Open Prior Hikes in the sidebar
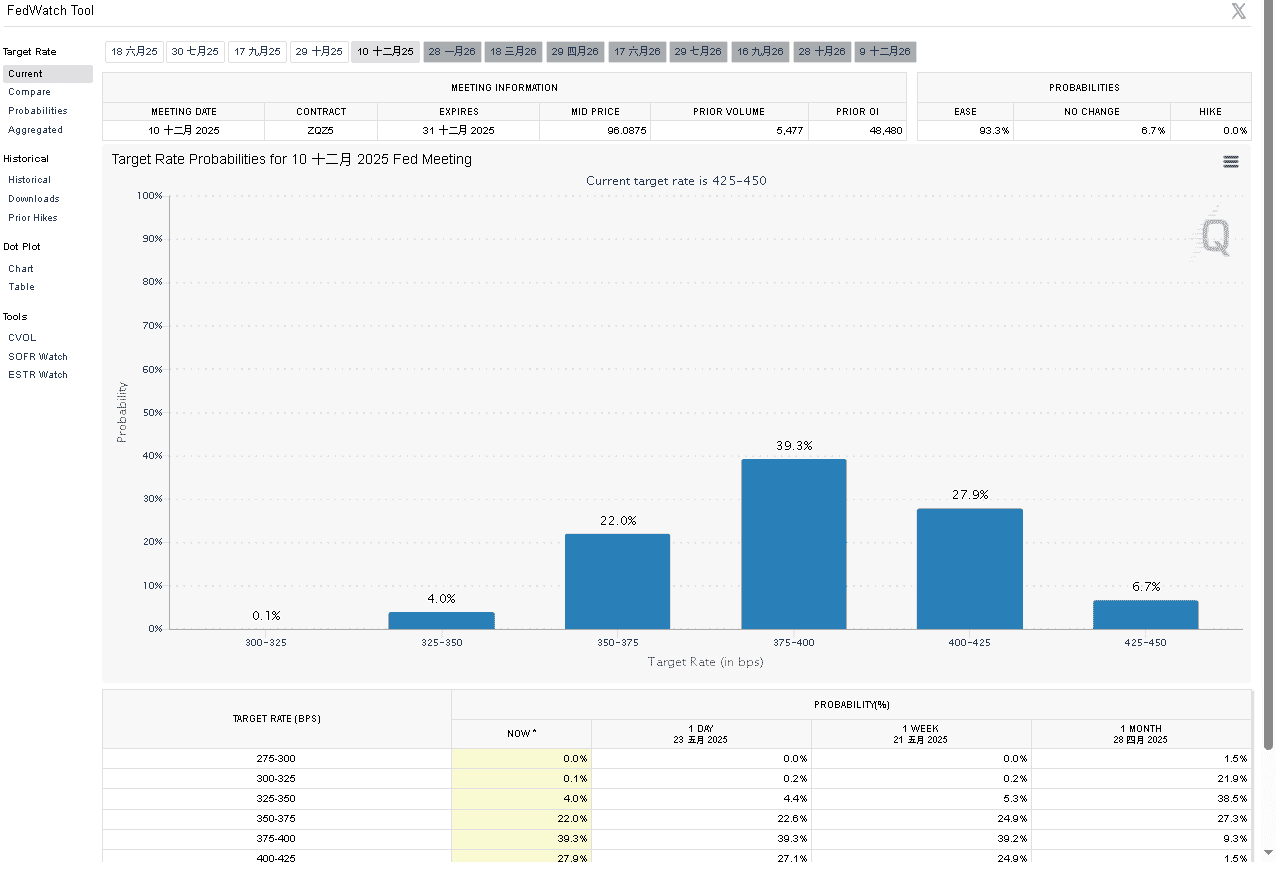This screenshot has height=881, width=1279. (x=33, y=218)
